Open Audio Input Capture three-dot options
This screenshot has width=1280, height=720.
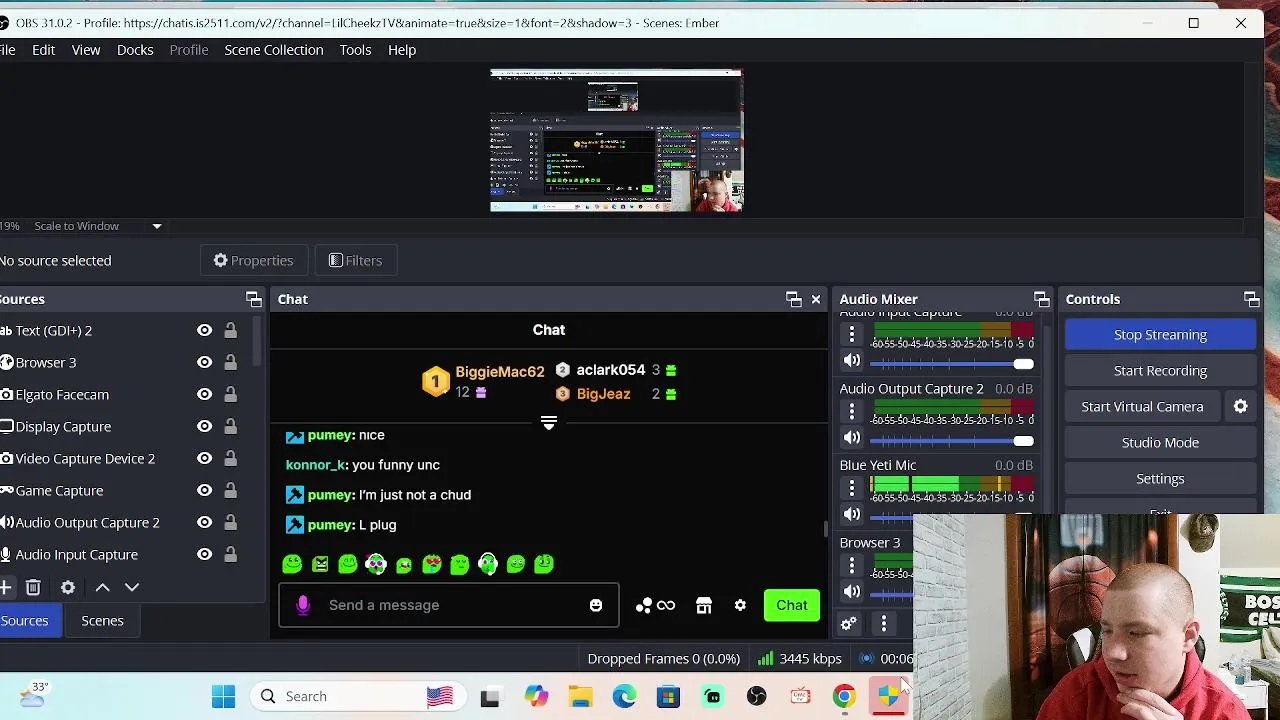pyautogui.click(x=852, y=334)
